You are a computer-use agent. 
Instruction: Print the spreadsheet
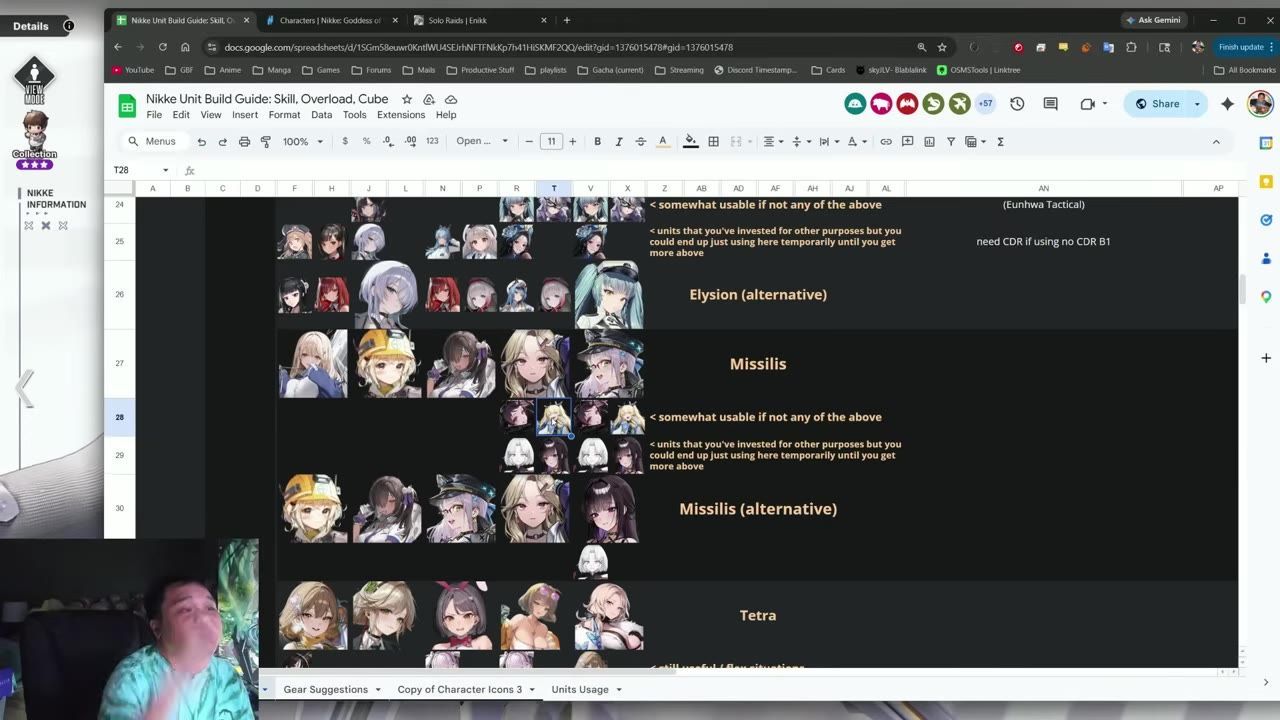[x=244, y=142]
